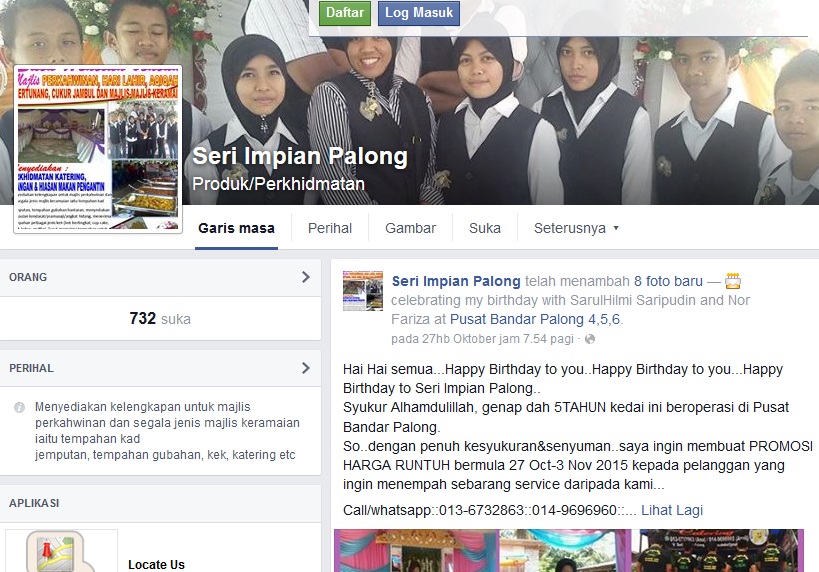Open the middle post photo thumbnail
The height and width of the screenshot is (572, 819).
pos(565,551)
